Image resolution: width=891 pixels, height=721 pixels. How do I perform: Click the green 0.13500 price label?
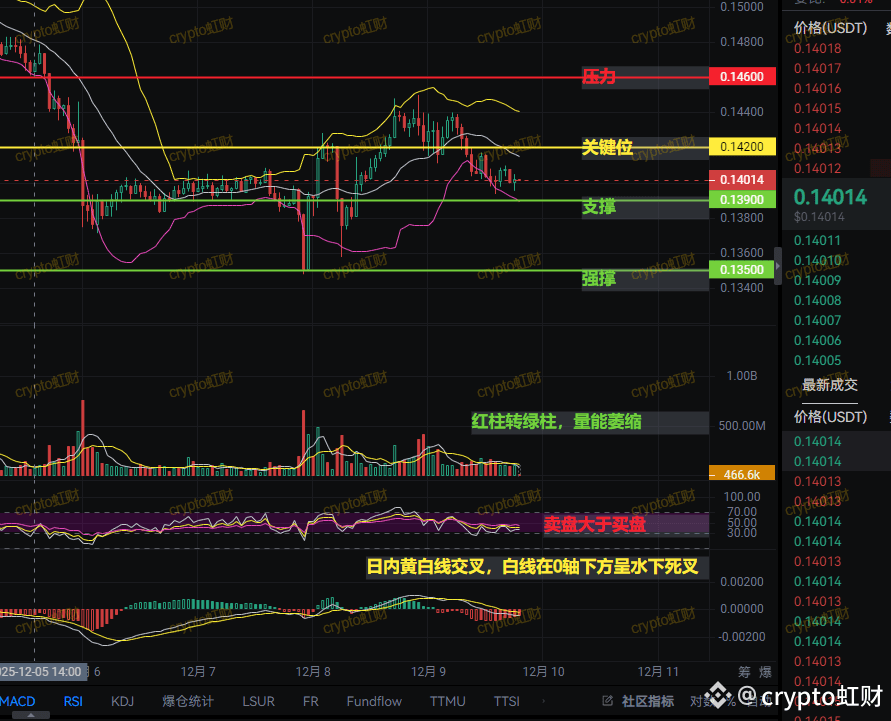pos(742,269)
